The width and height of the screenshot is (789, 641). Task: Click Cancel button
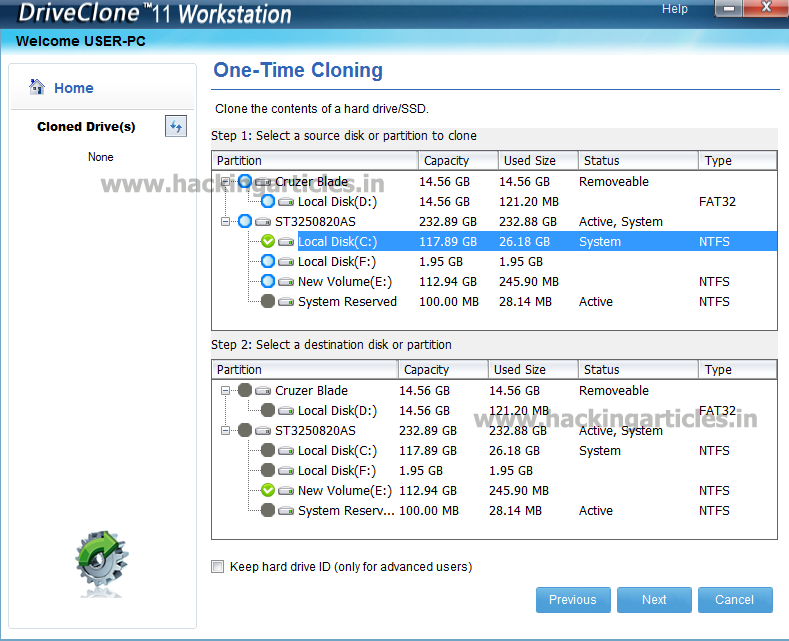735,600
